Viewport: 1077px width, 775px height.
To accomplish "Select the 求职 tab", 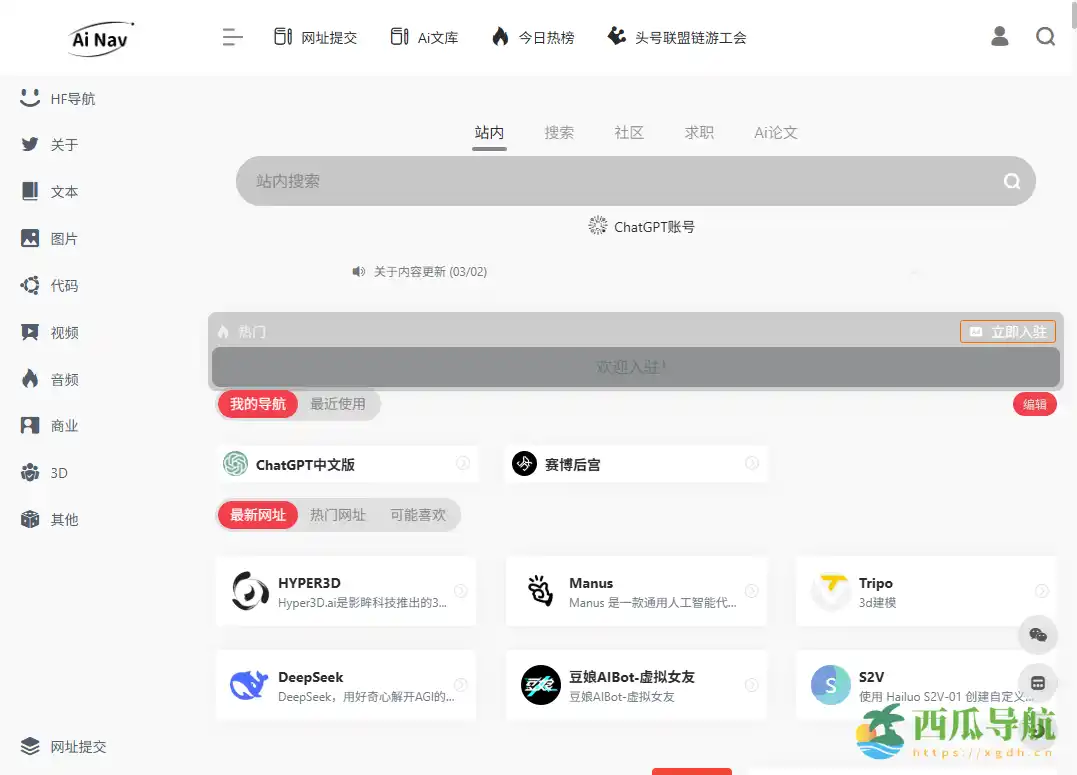I will point(699,131).
